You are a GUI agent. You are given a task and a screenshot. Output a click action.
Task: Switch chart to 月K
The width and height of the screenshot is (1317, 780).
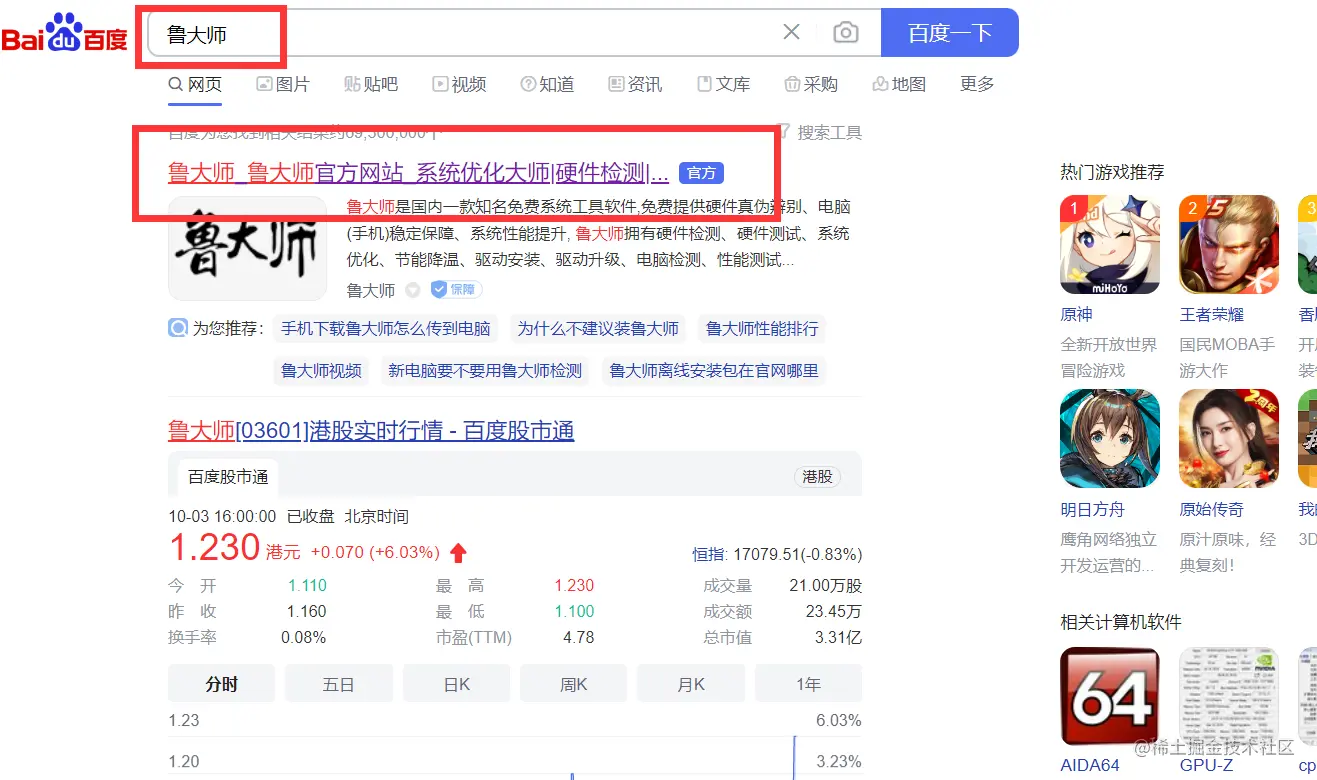point(691,685)
